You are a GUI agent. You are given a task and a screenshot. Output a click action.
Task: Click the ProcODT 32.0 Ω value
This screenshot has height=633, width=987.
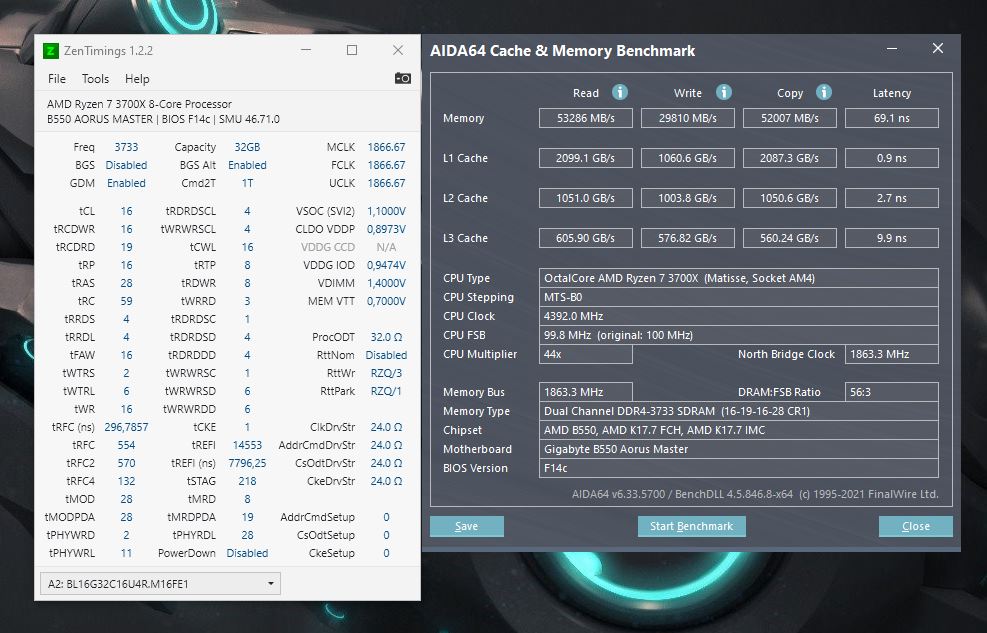pyautogui.click(x=386, y=337)
